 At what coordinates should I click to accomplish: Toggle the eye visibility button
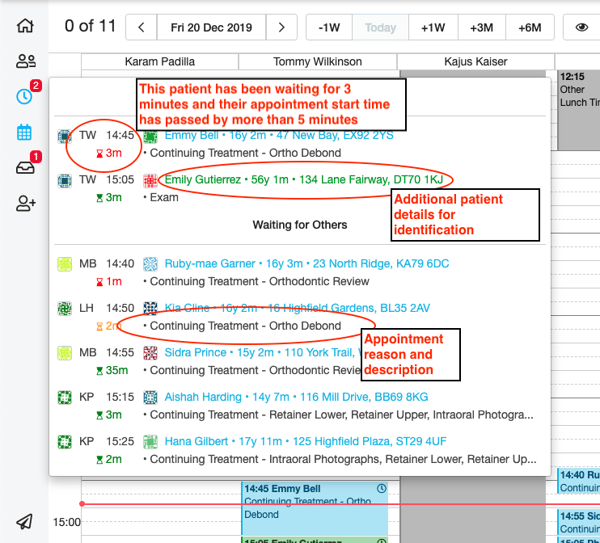(x=582, y=27)
